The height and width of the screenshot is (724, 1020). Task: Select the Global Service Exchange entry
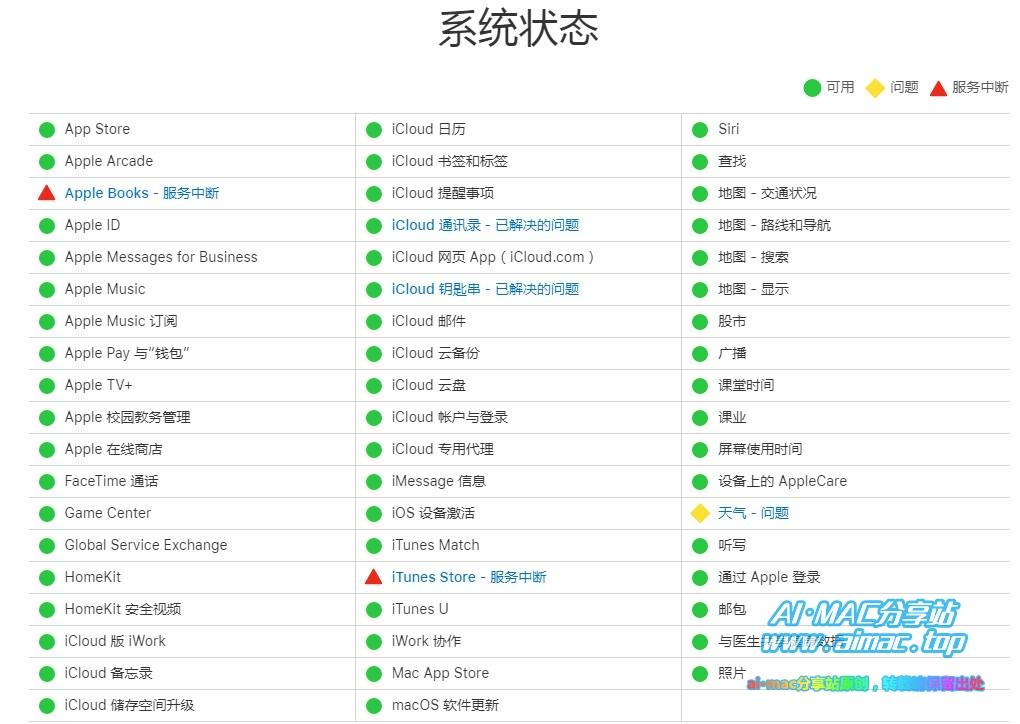(146, 545)
